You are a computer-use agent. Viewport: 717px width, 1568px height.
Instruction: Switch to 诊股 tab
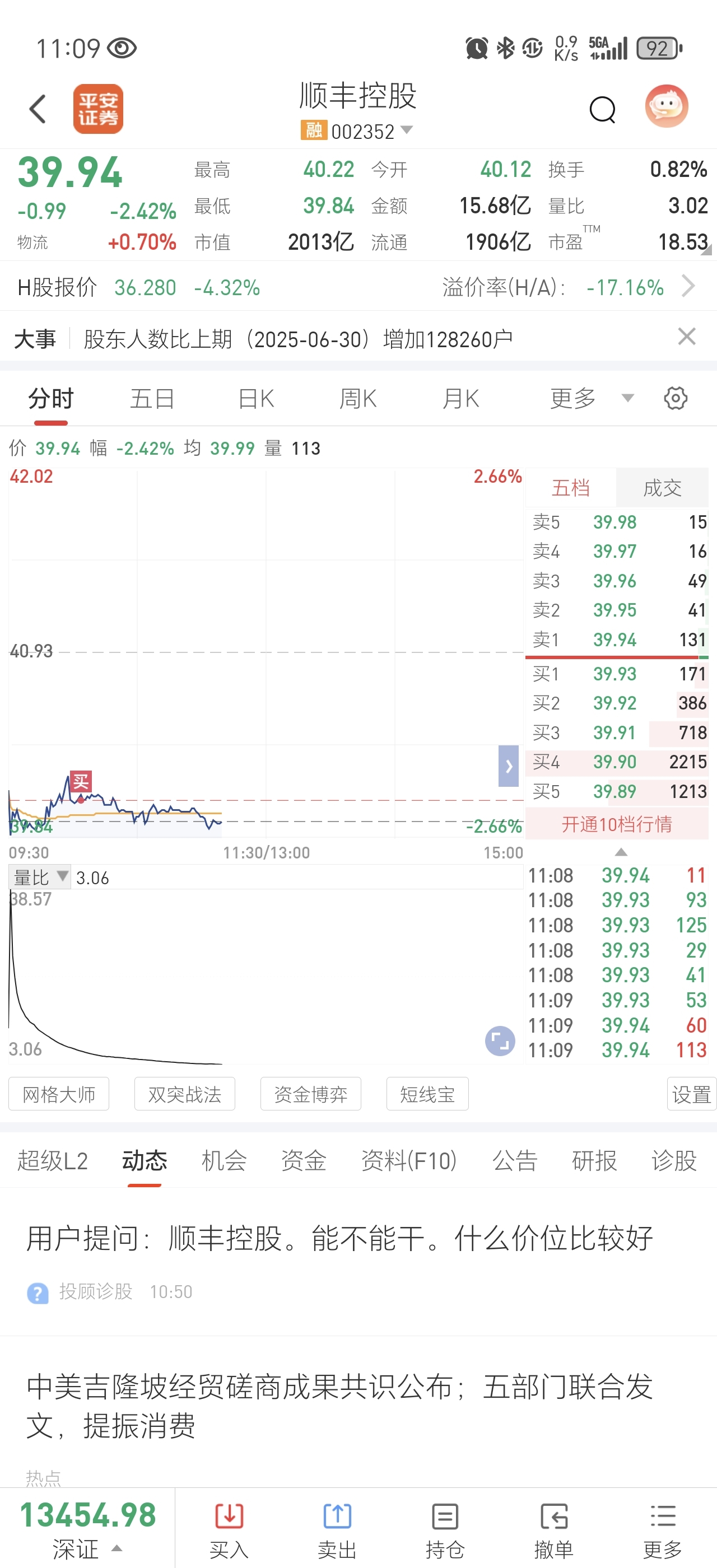pyautogui.click(x=674, y=1160)
